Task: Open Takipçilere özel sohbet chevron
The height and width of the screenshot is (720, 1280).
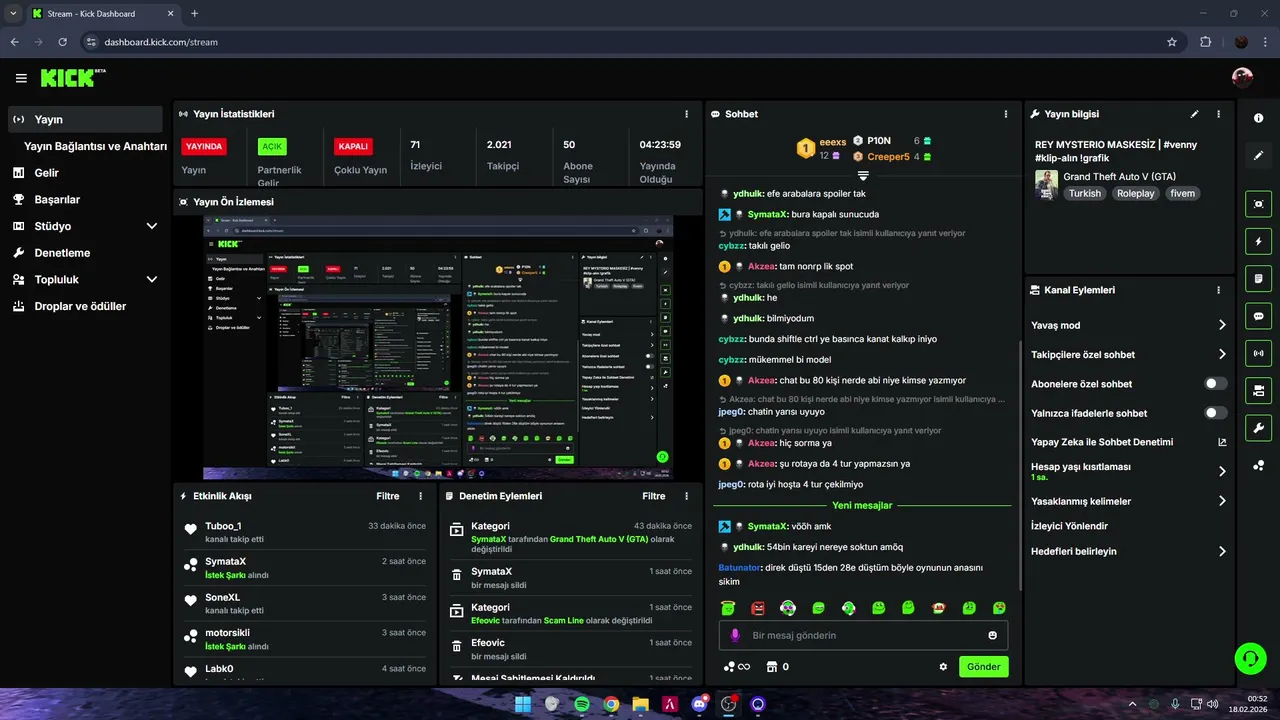Action: pyautogui.click(x=1222, y=354)
